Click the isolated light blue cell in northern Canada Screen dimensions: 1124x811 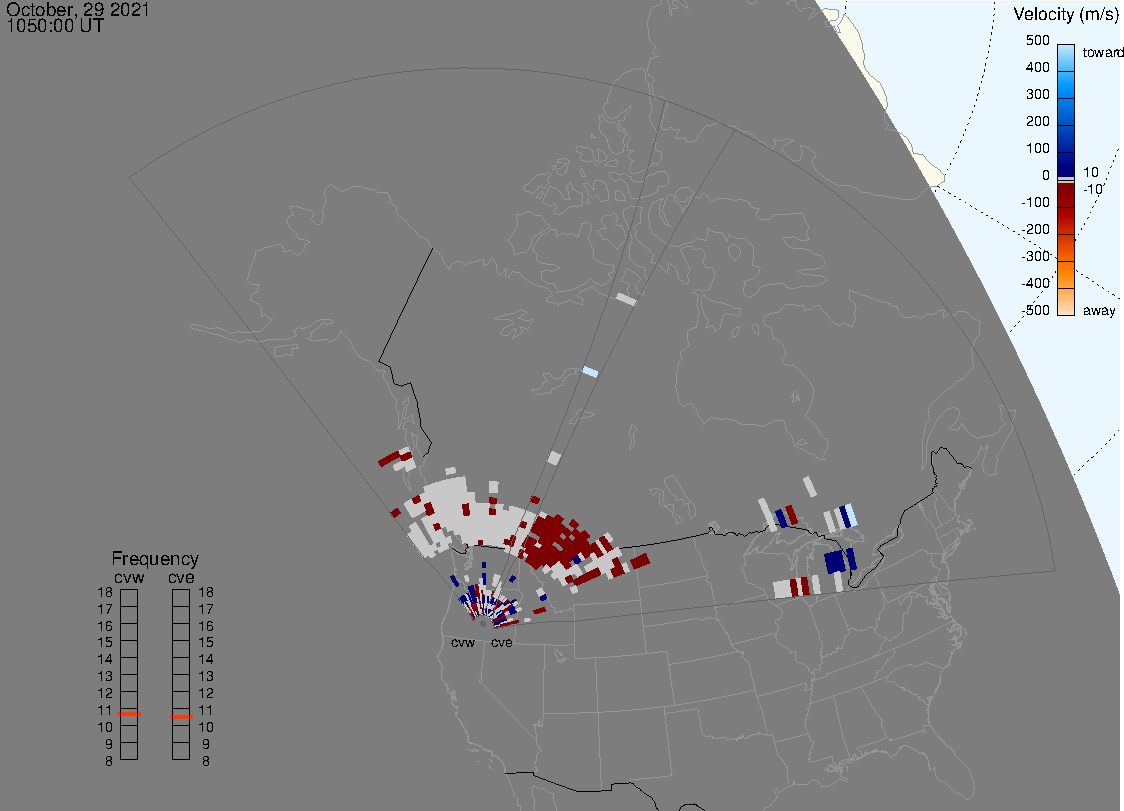pyautogui.click(x=590, y=371)
